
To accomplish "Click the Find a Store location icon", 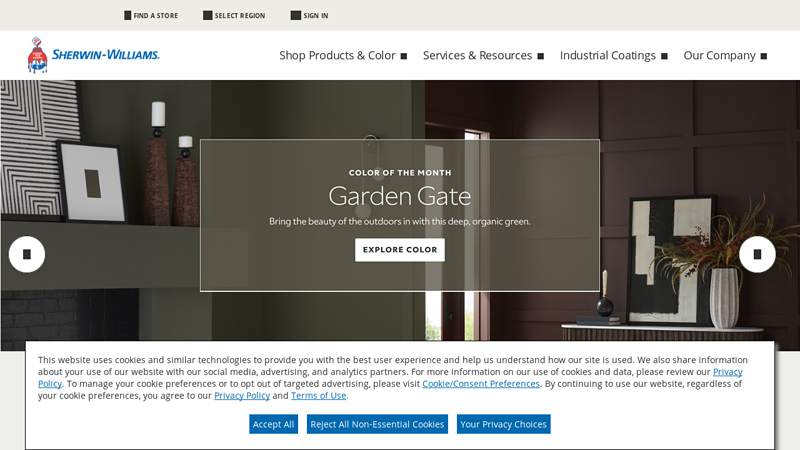I will (128, 16).
